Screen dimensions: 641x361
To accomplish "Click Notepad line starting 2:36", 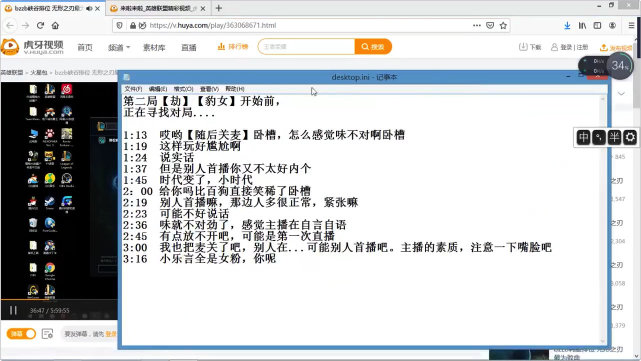I will click(x=235, y=225).
